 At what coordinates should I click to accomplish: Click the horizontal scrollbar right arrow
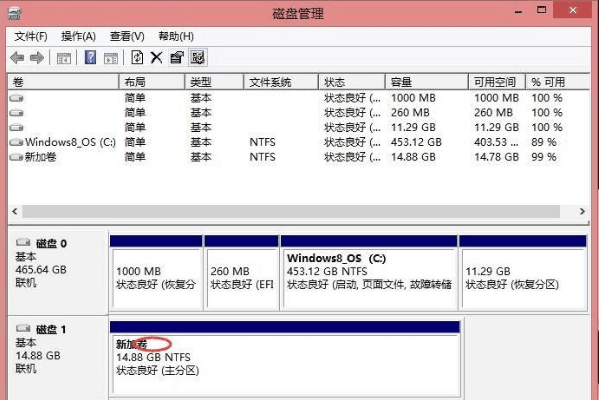pos(582,211)
